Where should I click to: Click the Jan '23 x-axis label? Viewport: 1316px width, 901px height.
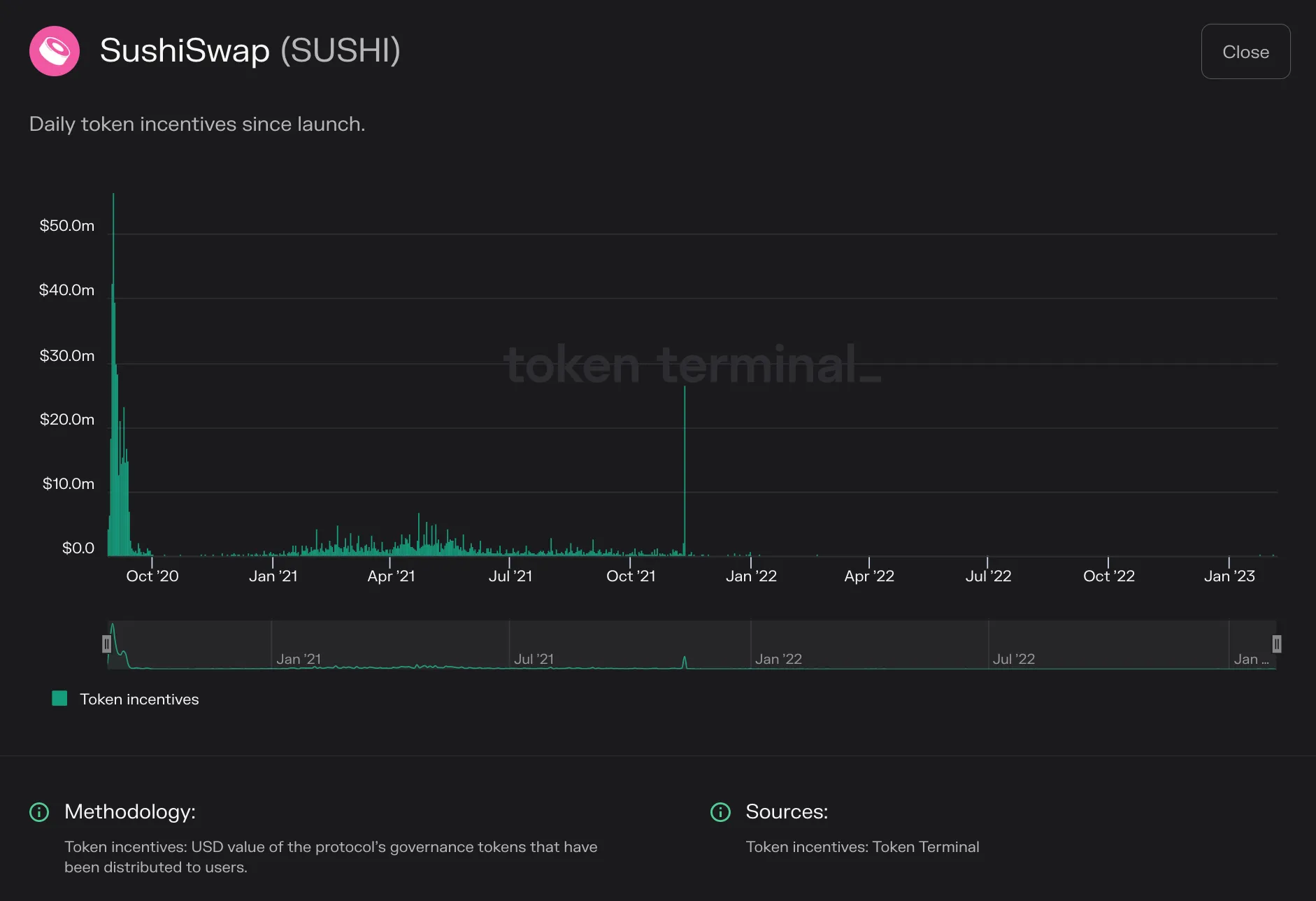pos(1229,576)
